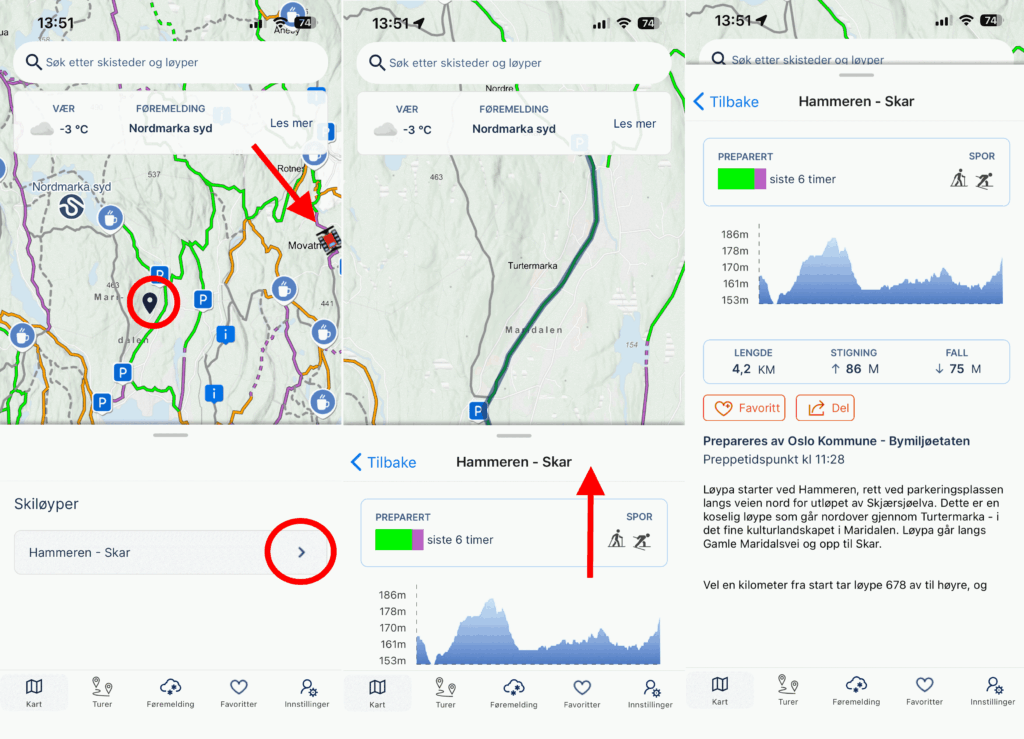Tap the cloud weather icon on the left screen
1024x739 pixels.
pyautogui.click(x=41, y=129)
